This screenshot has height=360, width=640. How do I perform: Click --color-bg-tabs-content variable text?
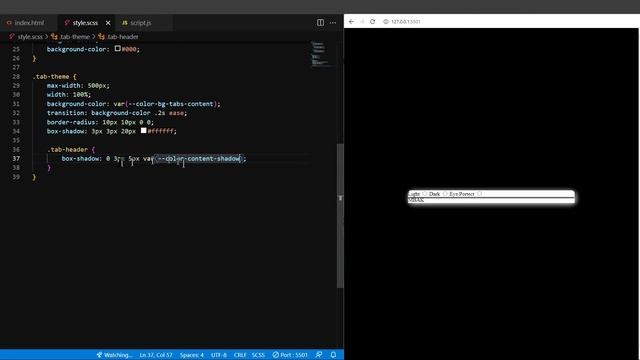171,104
